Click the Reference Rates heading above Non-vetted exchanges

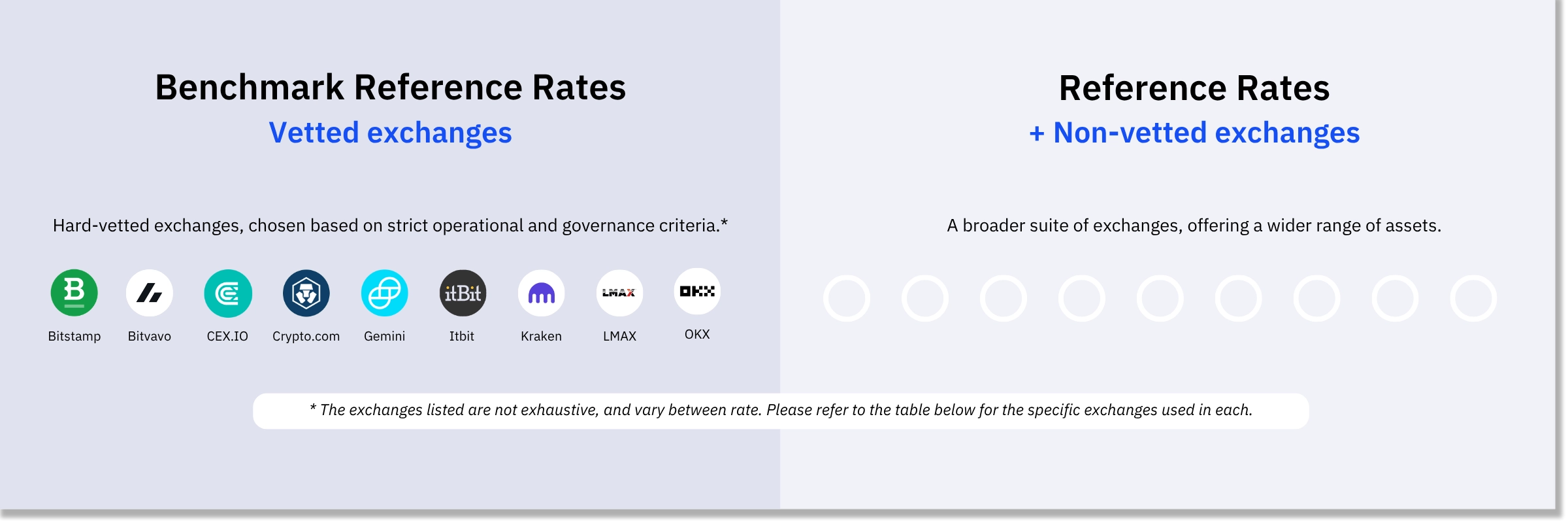pos(1194,88)
